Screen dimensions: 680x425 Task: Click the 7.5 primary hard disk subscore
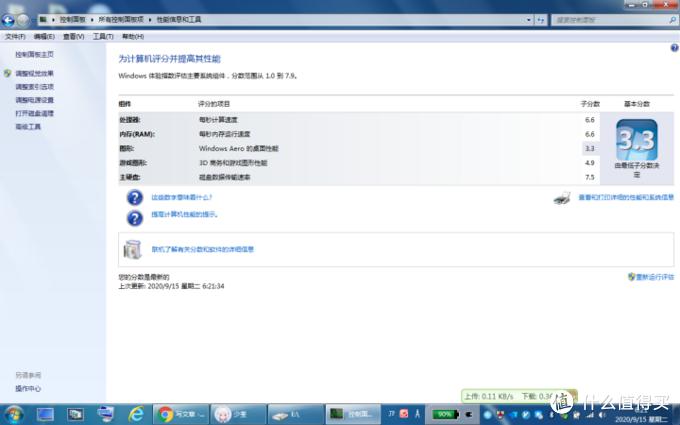(590, 177)
